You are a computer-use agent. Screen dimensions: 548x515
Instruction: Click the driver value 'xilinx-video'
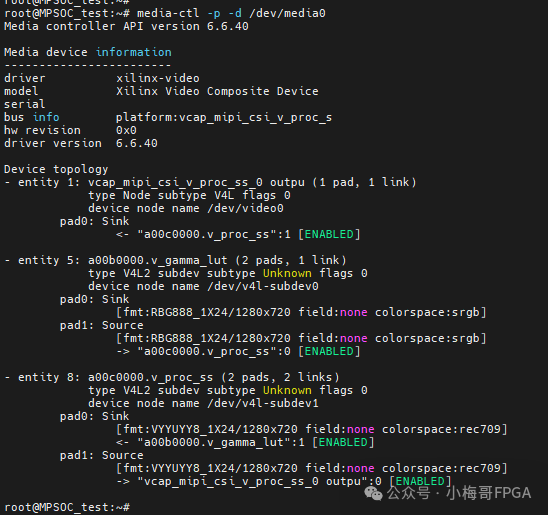coord(158,78)
